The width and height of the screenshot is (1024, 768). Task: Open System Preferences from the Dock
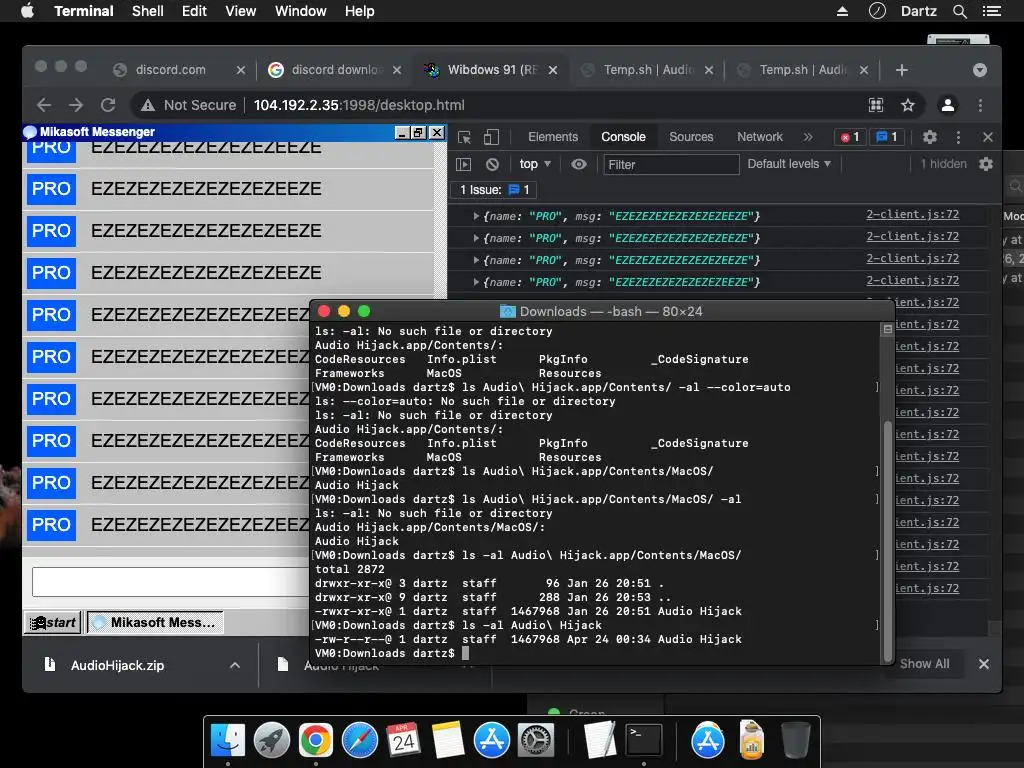point(536,741)
